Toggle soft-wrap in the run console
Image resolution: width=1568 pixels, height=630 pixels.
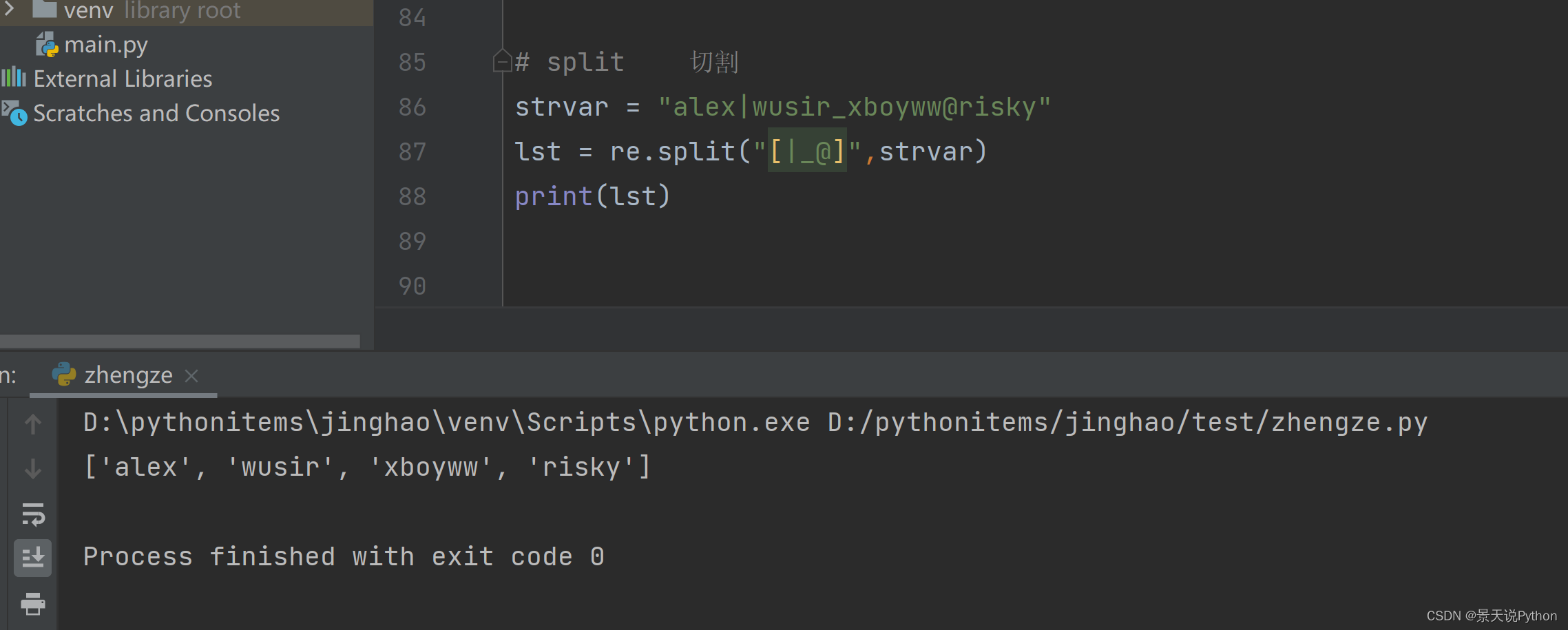click(32, 514)
